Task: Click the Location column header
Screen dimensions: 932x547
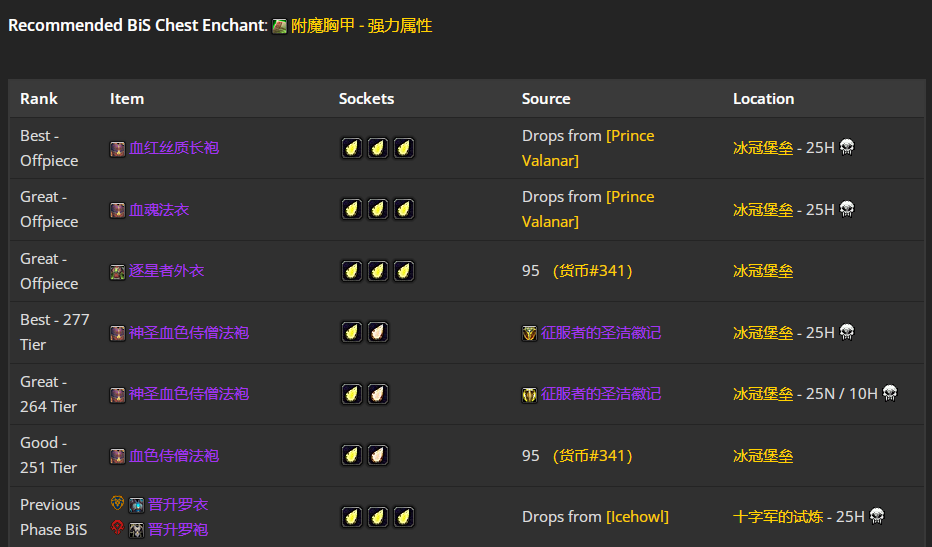Action: tap(763, 99)
